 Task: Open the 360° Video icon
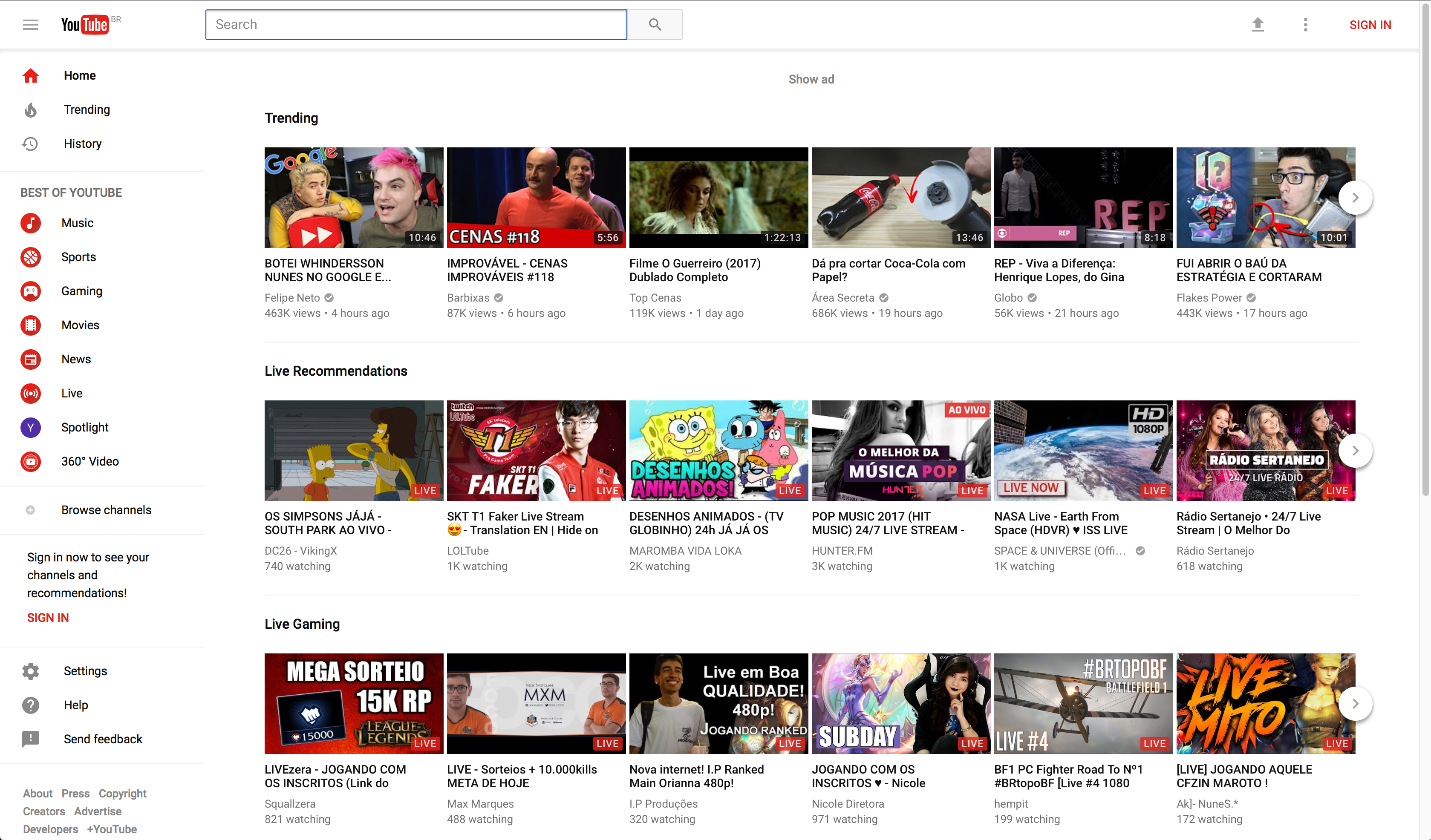click(31, 461)
